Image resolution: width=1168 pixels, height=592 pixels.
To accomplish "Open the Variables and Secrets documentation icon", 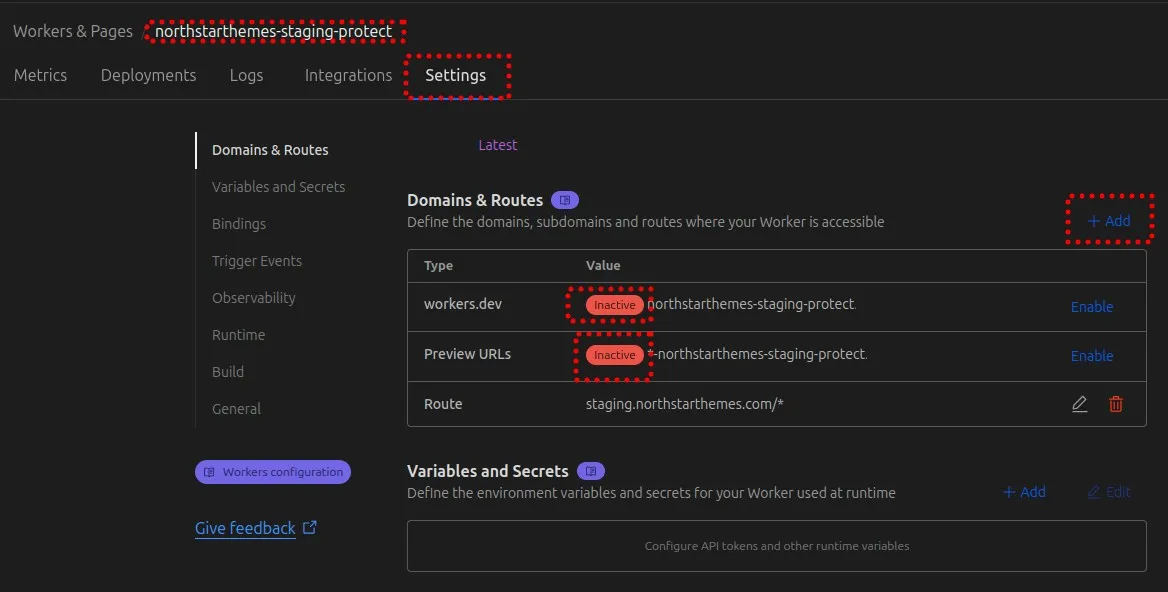I will tap(591, 471).
